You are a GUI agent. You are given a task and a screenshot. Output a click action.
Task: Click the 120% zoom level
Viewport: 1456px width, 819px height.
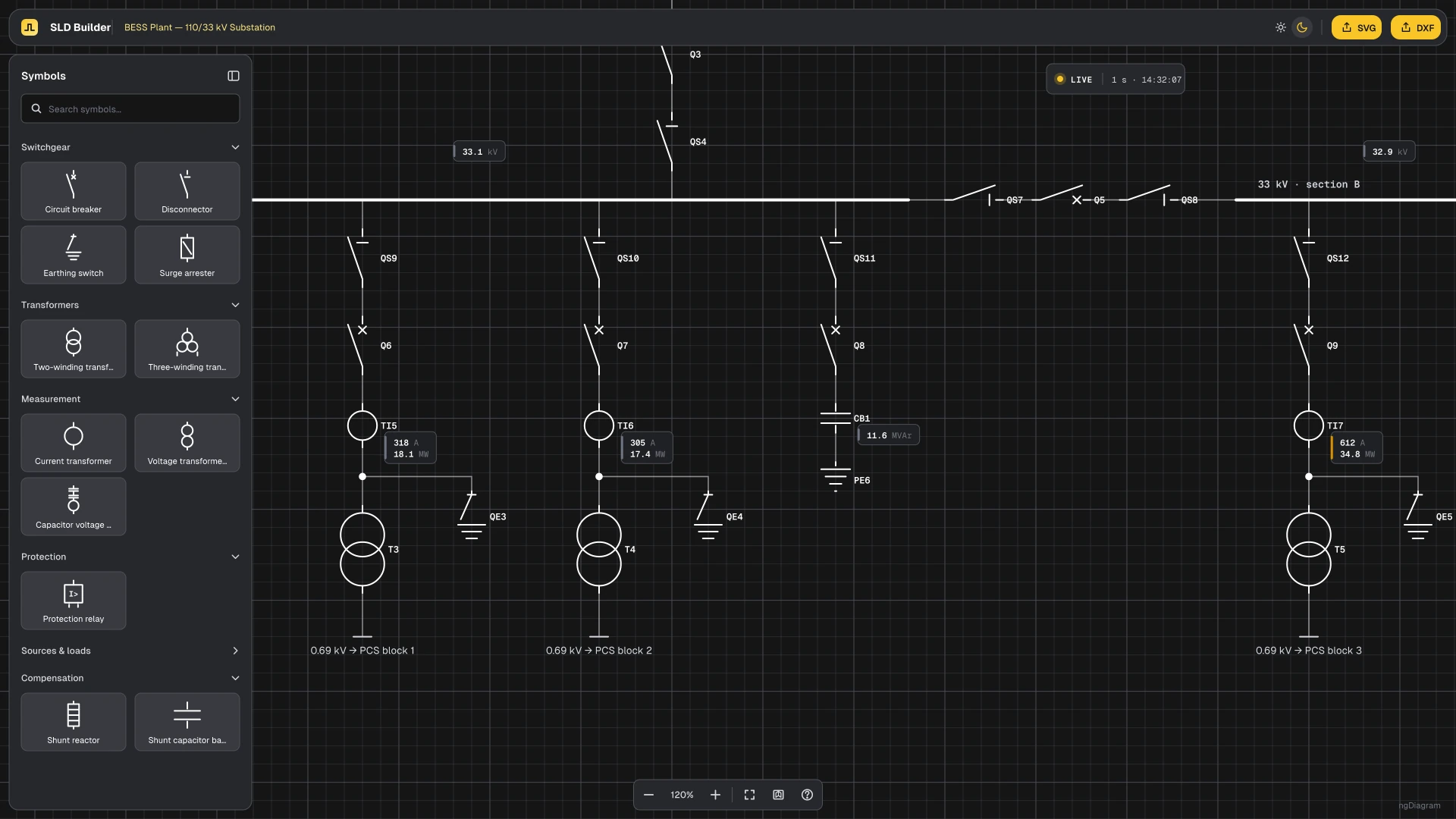682,795
